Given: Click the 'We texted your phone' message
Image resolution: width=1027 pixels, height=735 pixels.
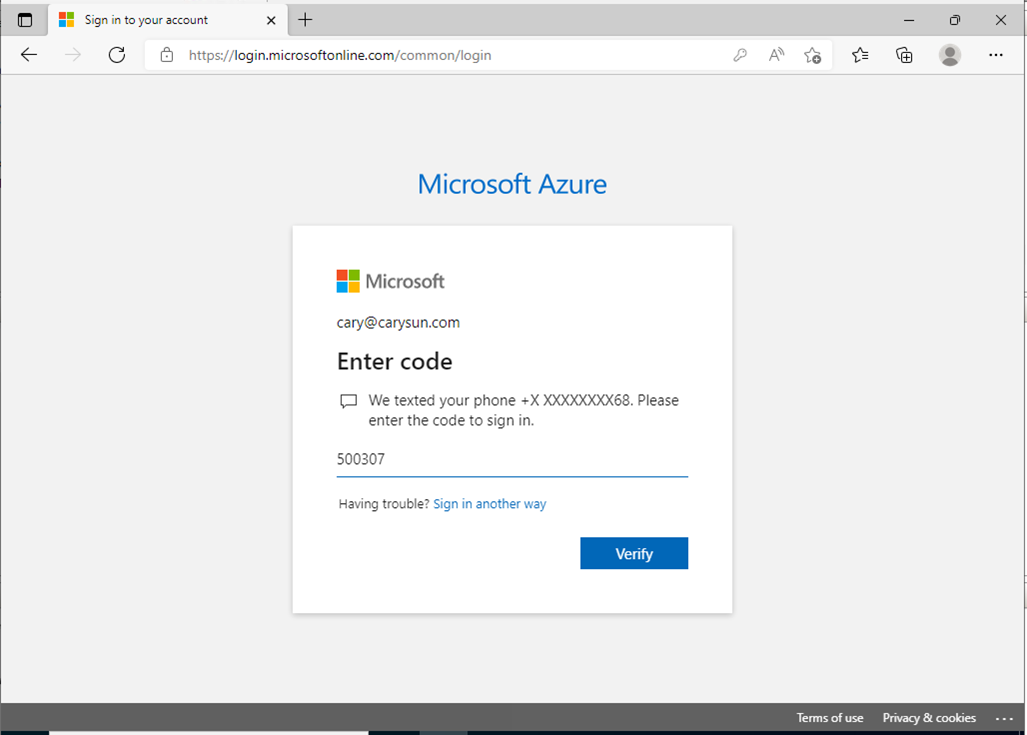Looking at the screenshot, I should coord(523,410).
